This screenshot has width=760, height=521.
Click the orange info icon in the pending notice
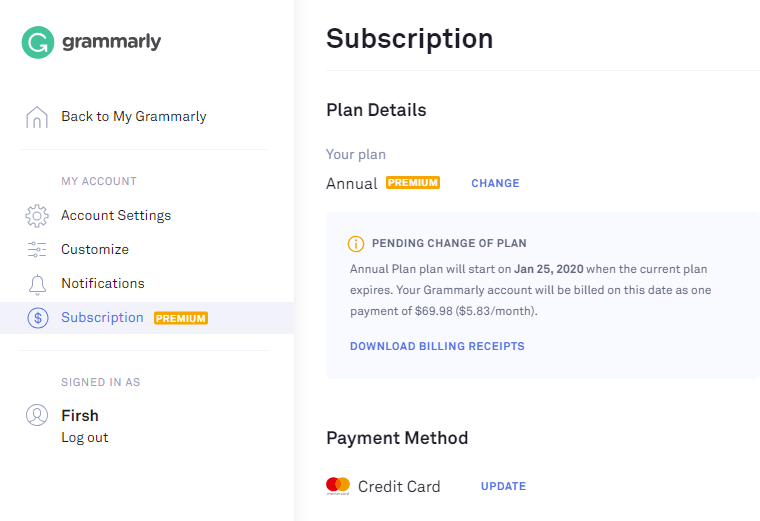[x=356, y=244]
